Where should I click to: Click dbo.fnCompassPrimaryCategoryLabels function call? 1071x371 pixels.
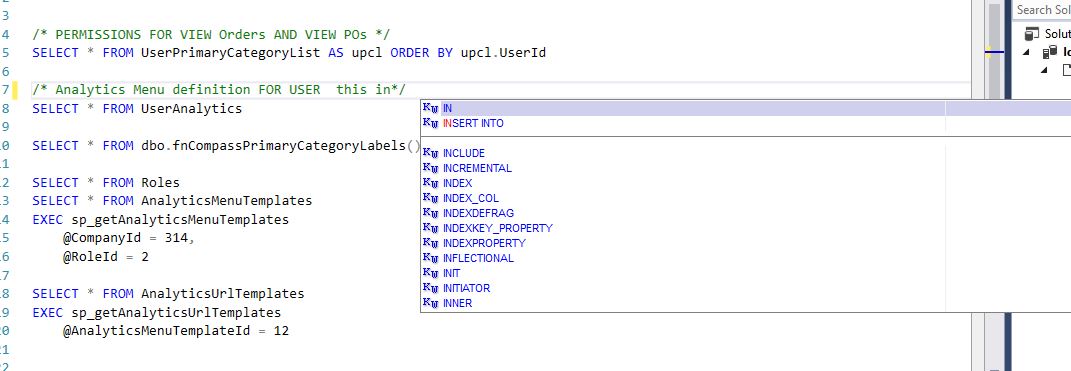point(281,146)
